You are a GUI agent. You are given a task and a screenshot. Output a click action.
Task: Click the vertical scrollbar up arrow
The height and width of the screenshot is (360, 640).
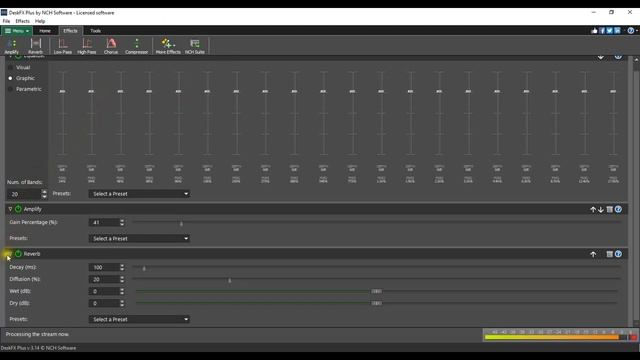(636, 60)
